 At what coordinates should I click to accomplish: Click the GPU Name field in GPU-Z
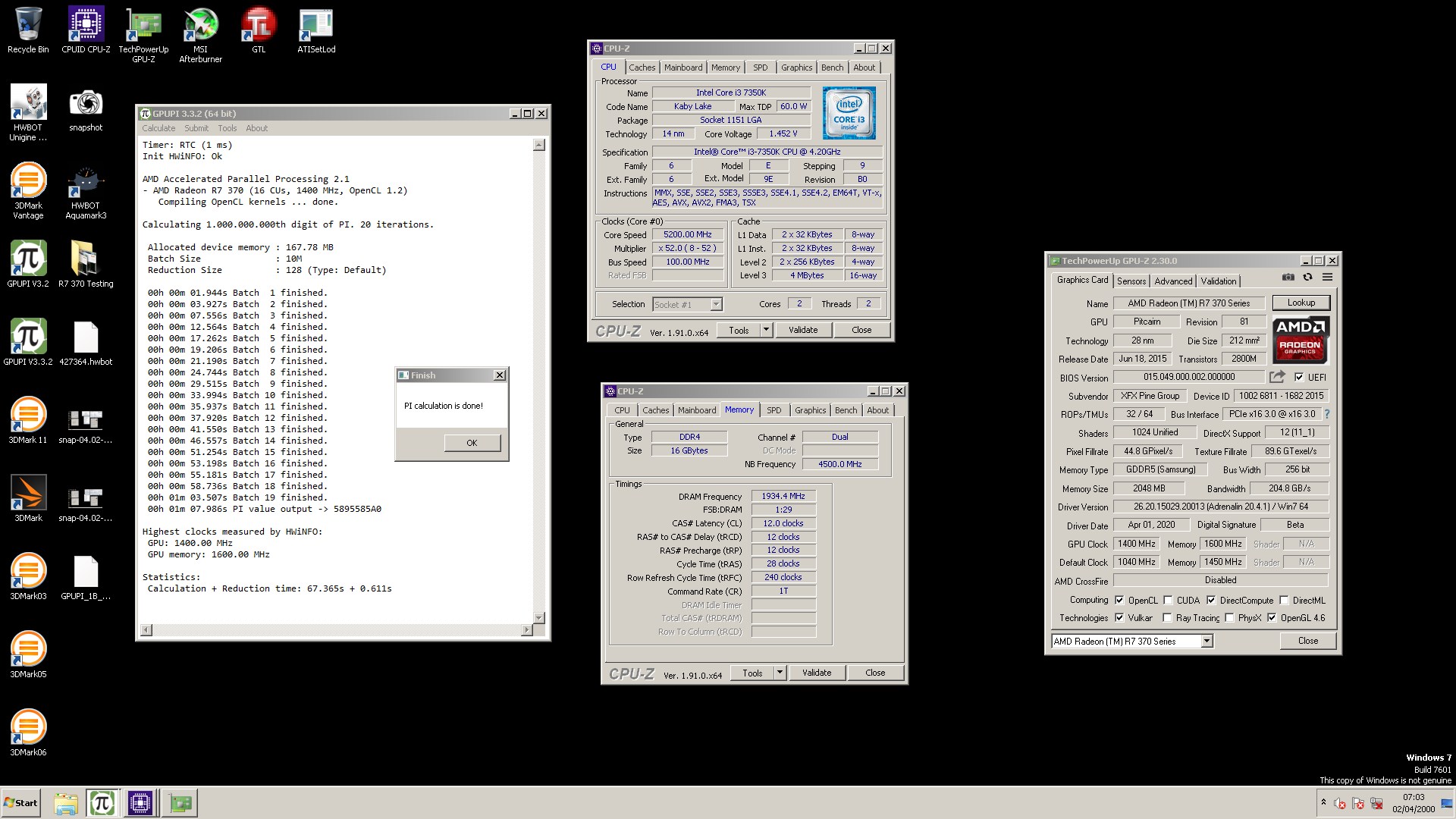(1188, 303)
